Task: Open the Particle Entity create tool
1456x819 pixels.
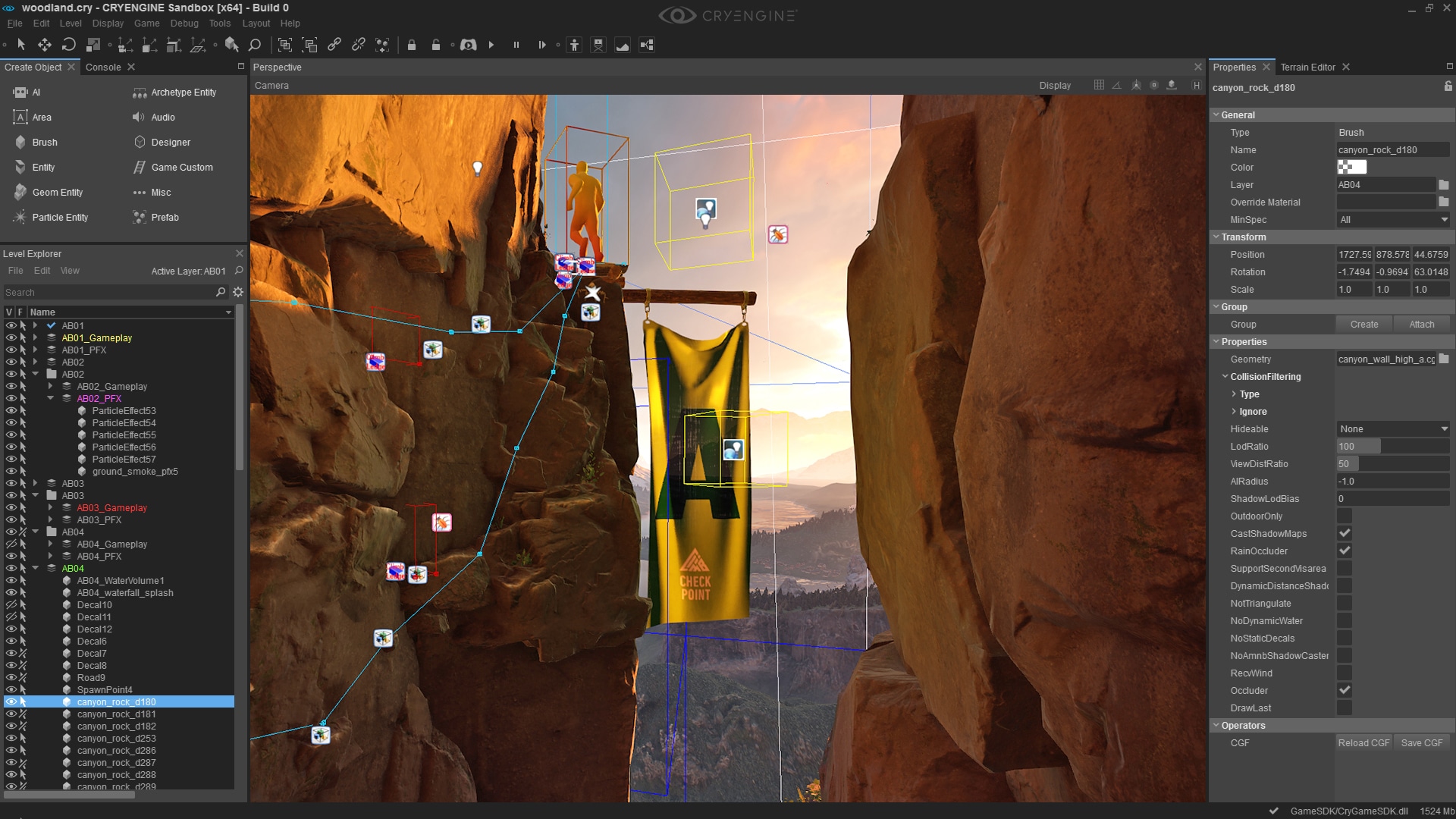Action: [60, 218]
